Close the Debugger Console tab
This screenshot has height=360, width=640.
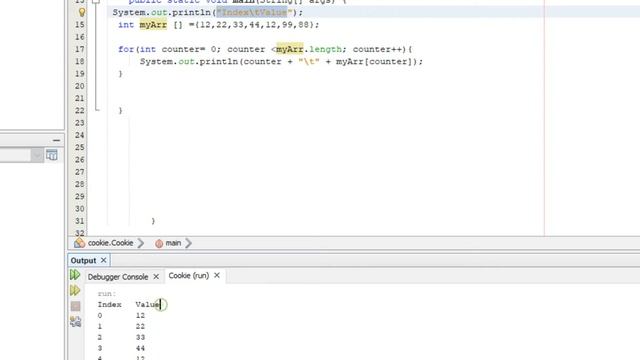coord(156,277)
